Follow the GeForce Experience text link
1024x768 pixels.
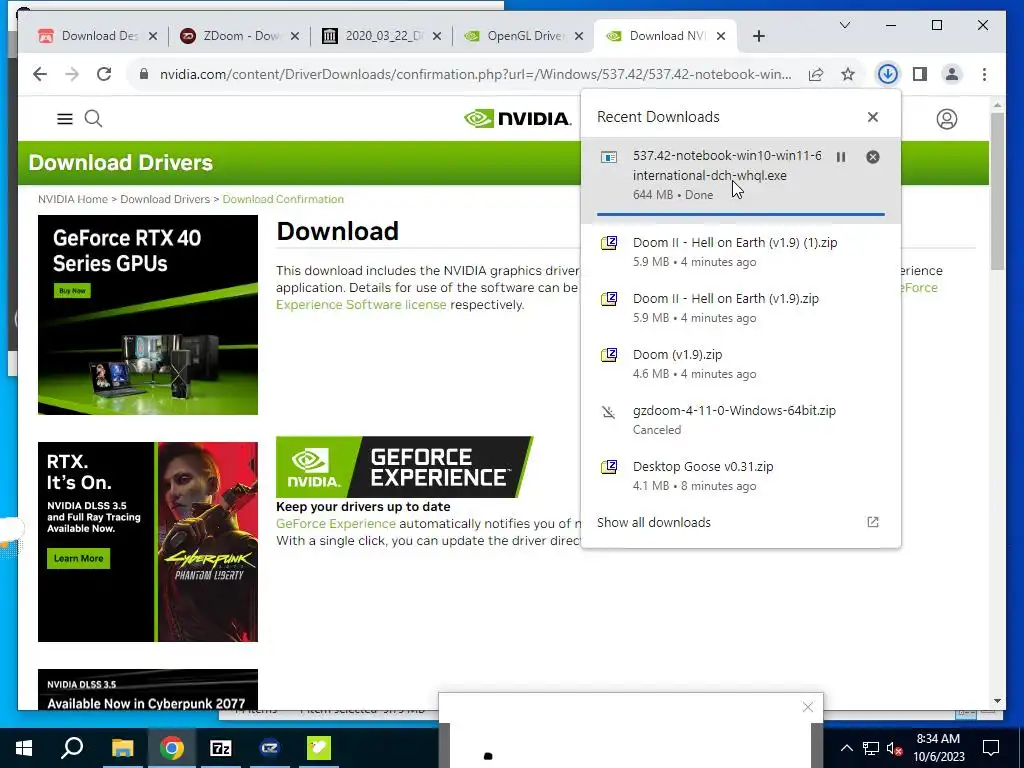[336, 524]
